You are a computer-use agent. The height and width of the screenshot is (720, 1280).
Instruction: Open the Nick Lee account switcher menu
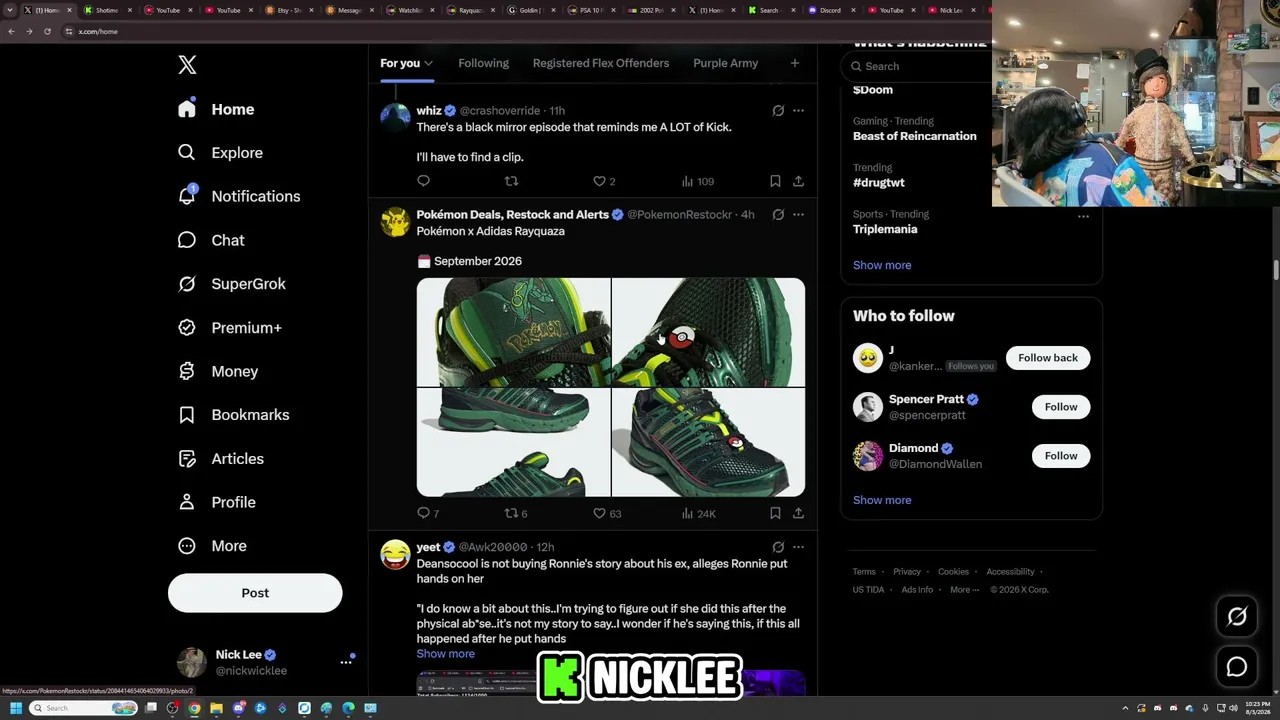tap(346, 662)
